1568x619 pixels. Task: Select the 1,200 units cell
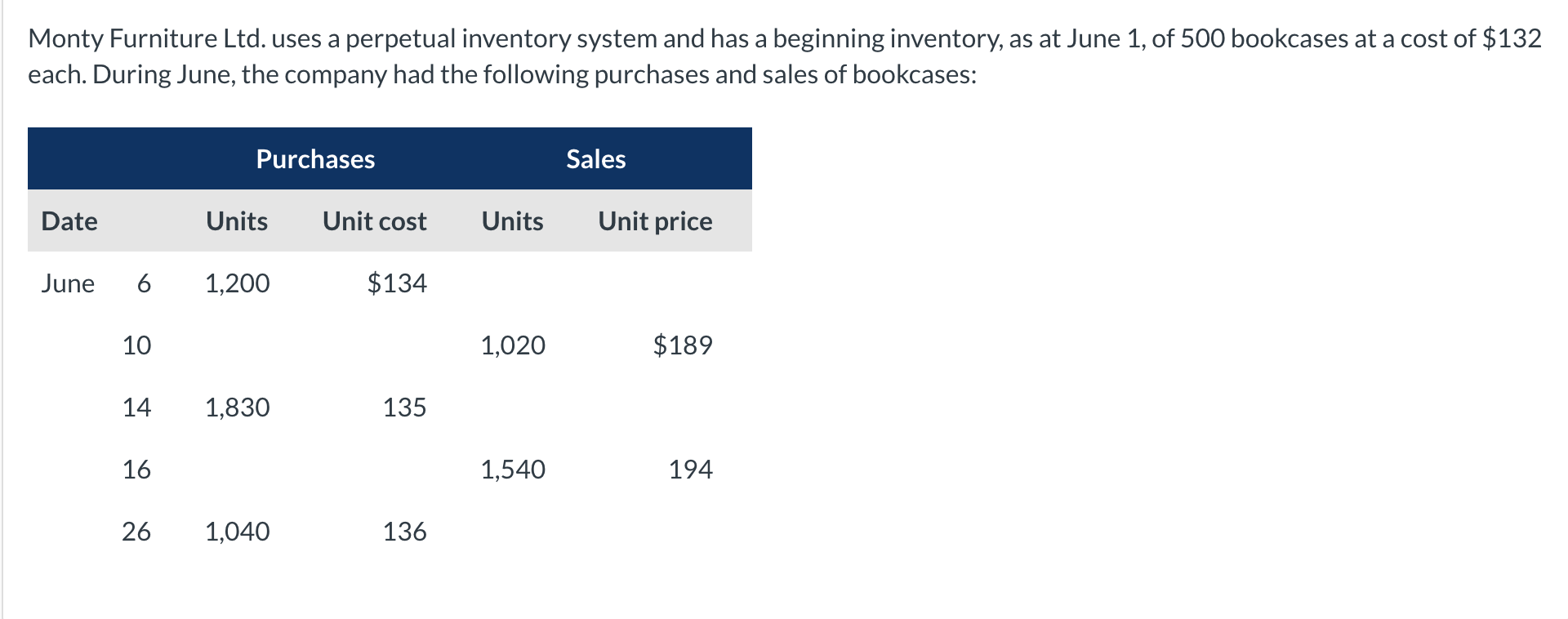[x=237, y=283]
